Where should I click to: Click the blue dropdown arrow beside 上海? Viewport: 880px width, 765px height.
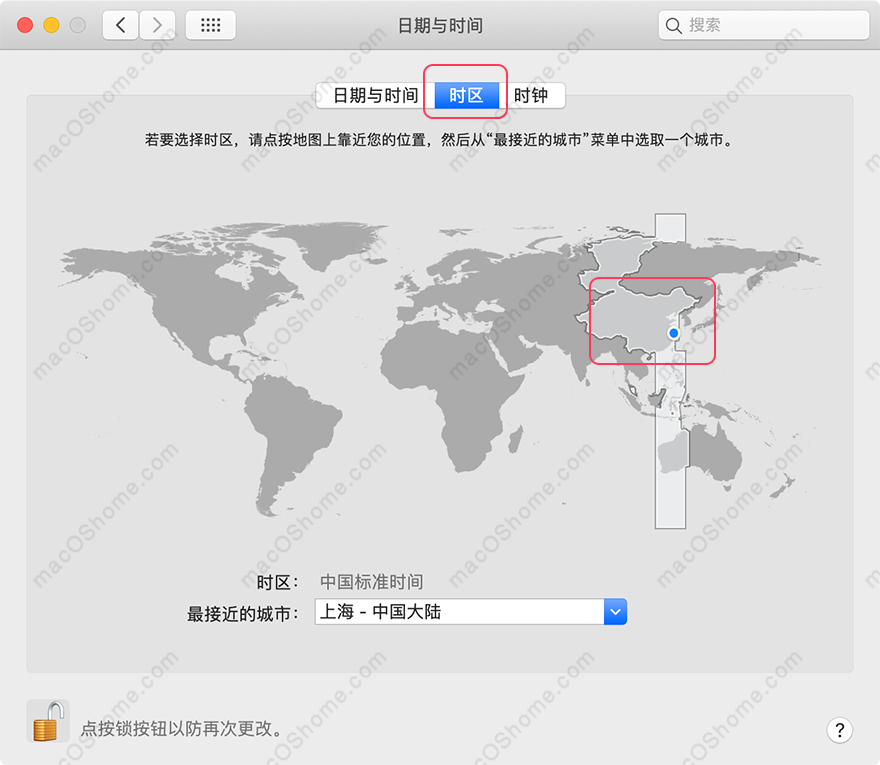[x=615, y=612]
